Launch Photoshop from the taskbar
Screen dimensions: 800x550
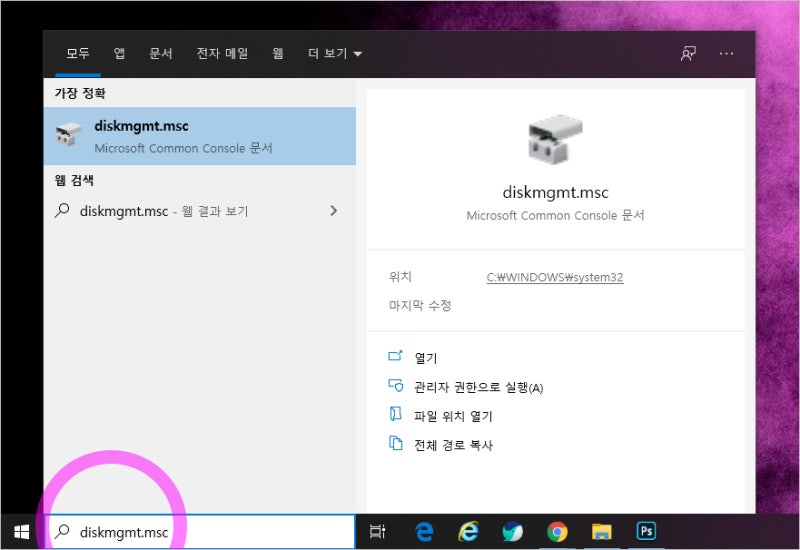point(646,531)
